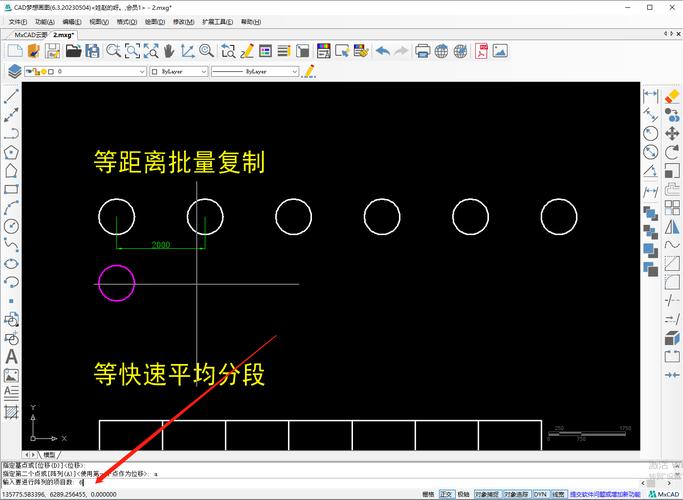Expand the ByLayer color dropdown

181,72
